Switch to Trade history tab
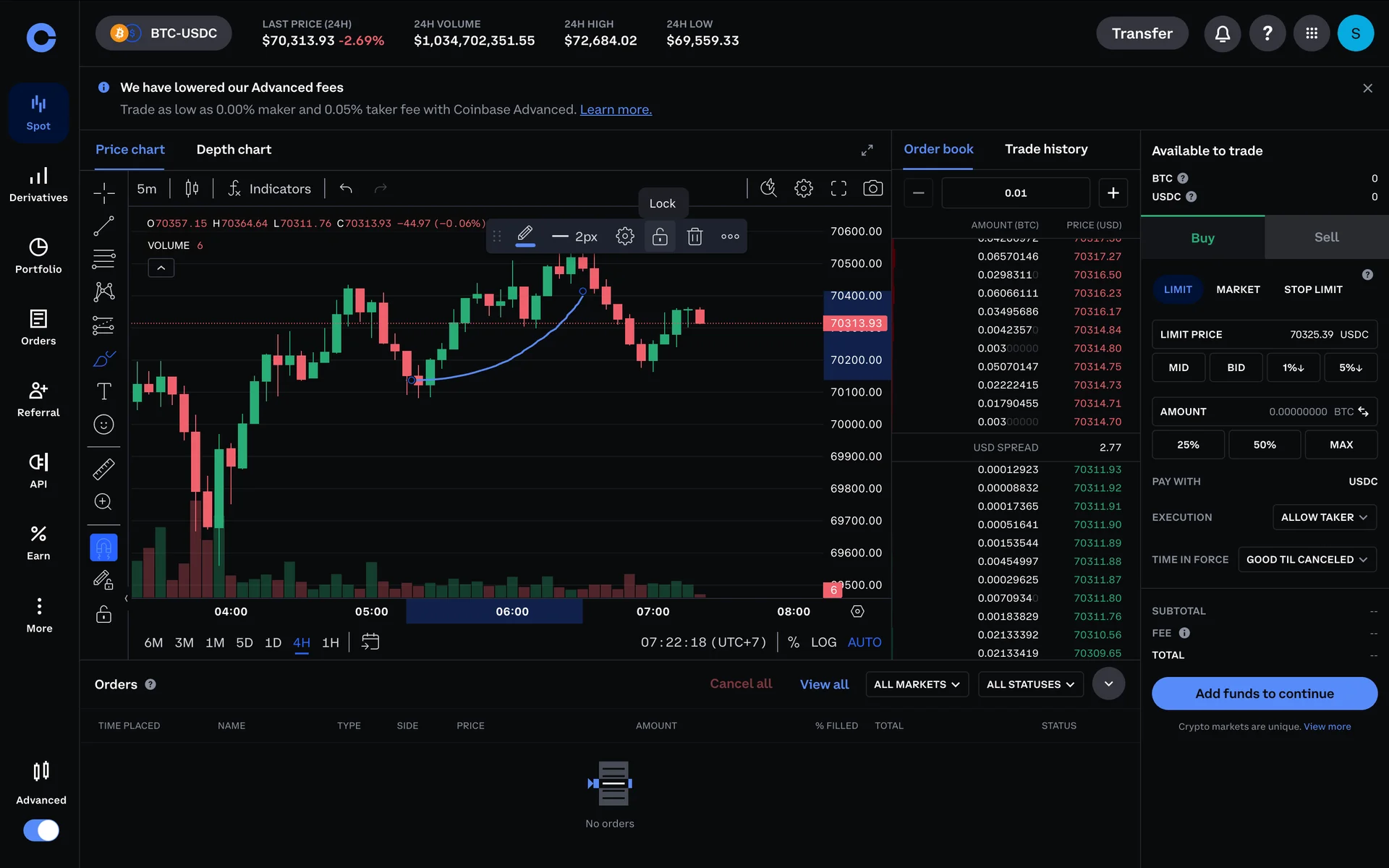 tap(1045, 149)
